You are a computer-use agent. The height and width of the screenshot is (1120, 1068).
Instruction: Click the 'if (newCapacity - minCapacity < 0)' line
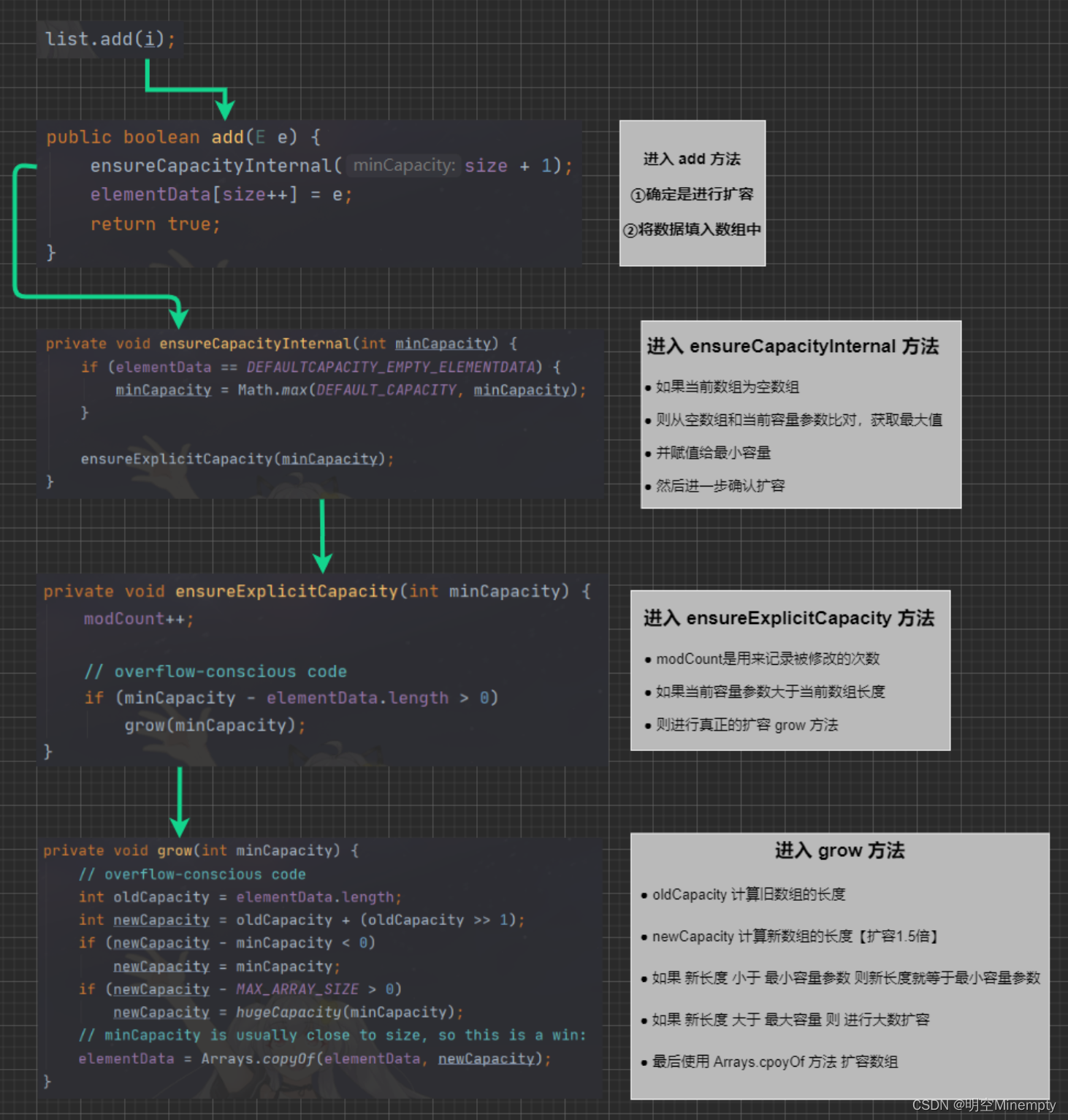(227, 942)
